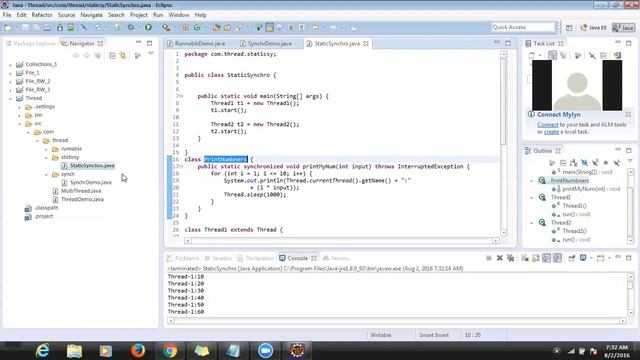Screen dimensions: 640x360
Task: Click Remove All Terminated Launches console icon
Action: click(x=510, y=258)
